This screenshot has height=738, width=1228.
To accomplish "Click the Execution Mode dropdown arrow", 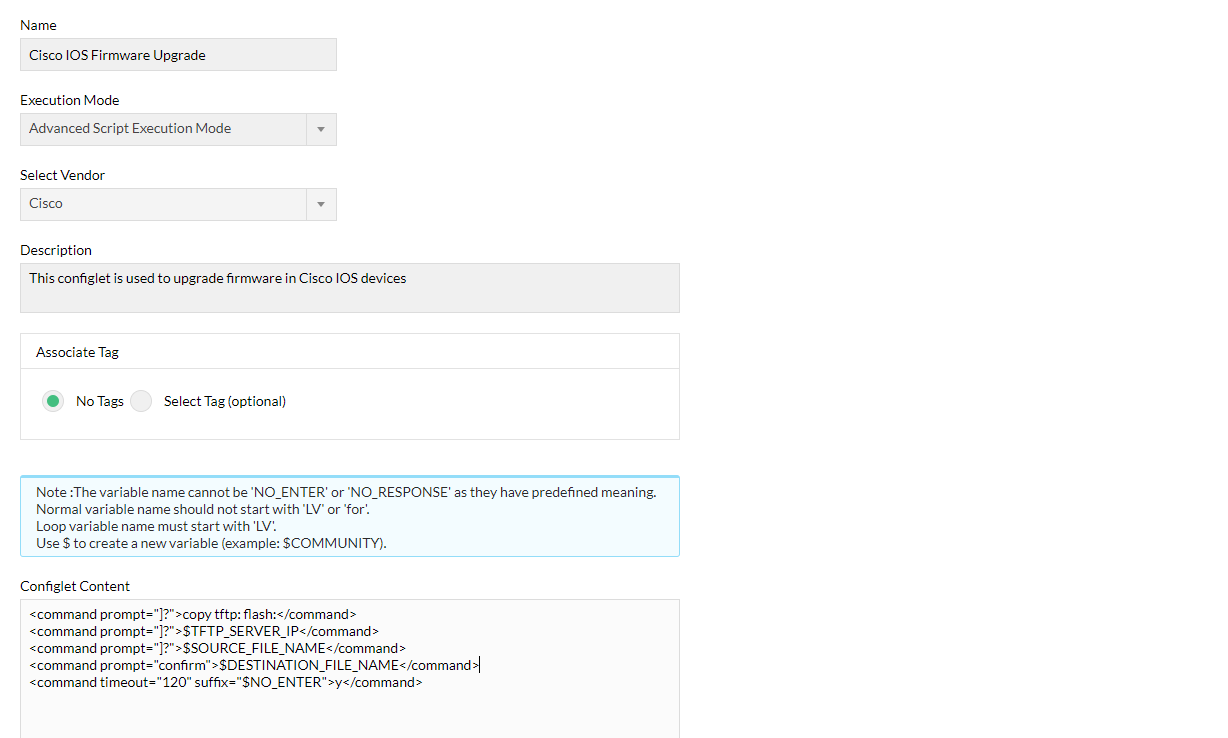I will coord(321,129).
